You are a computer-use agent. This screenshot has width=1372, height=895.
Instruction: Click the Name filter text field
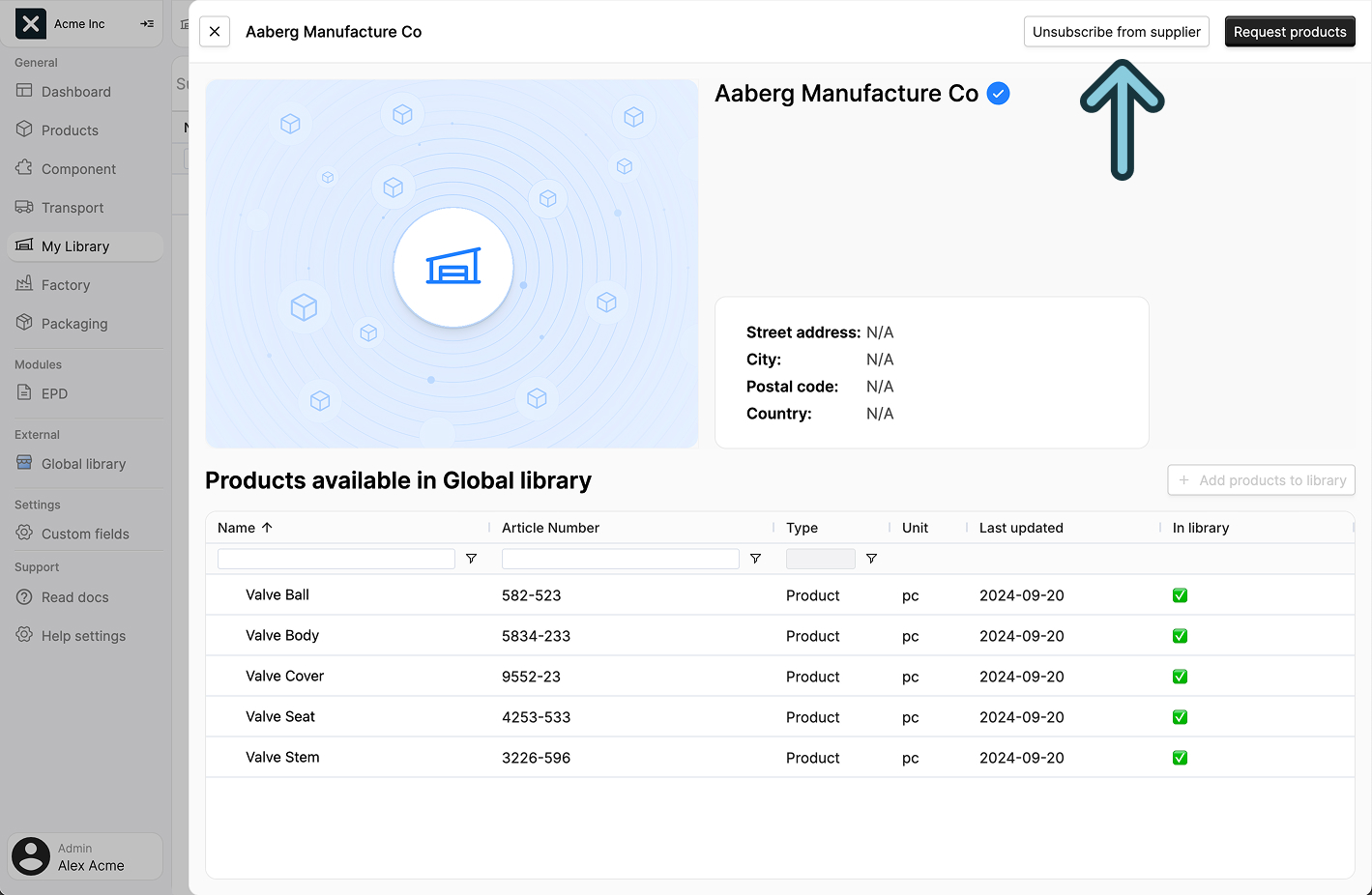pyautogui.click(x=336, y=559)
